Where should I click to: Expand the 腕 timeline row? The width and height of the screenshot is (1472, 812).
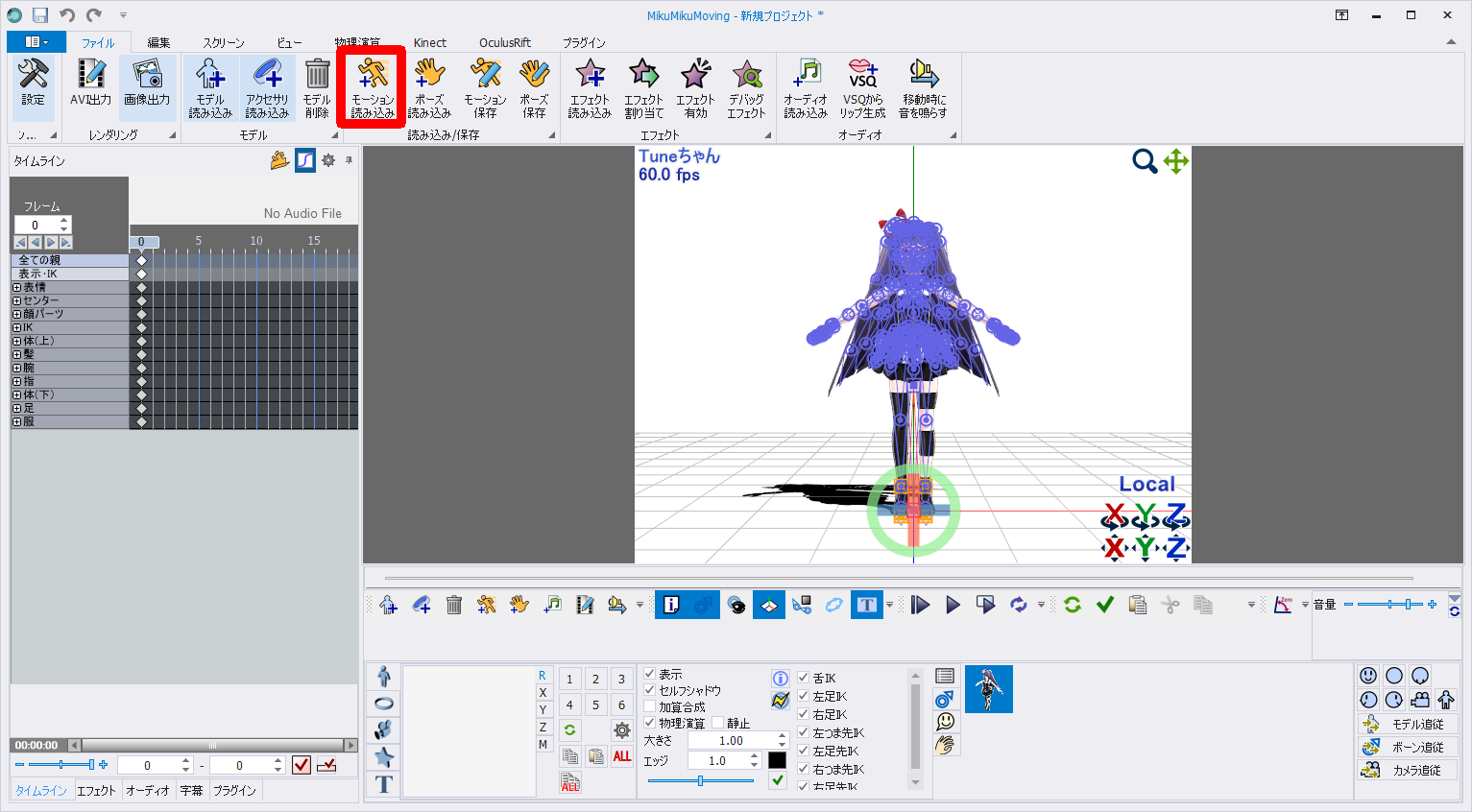click(16, 368)
